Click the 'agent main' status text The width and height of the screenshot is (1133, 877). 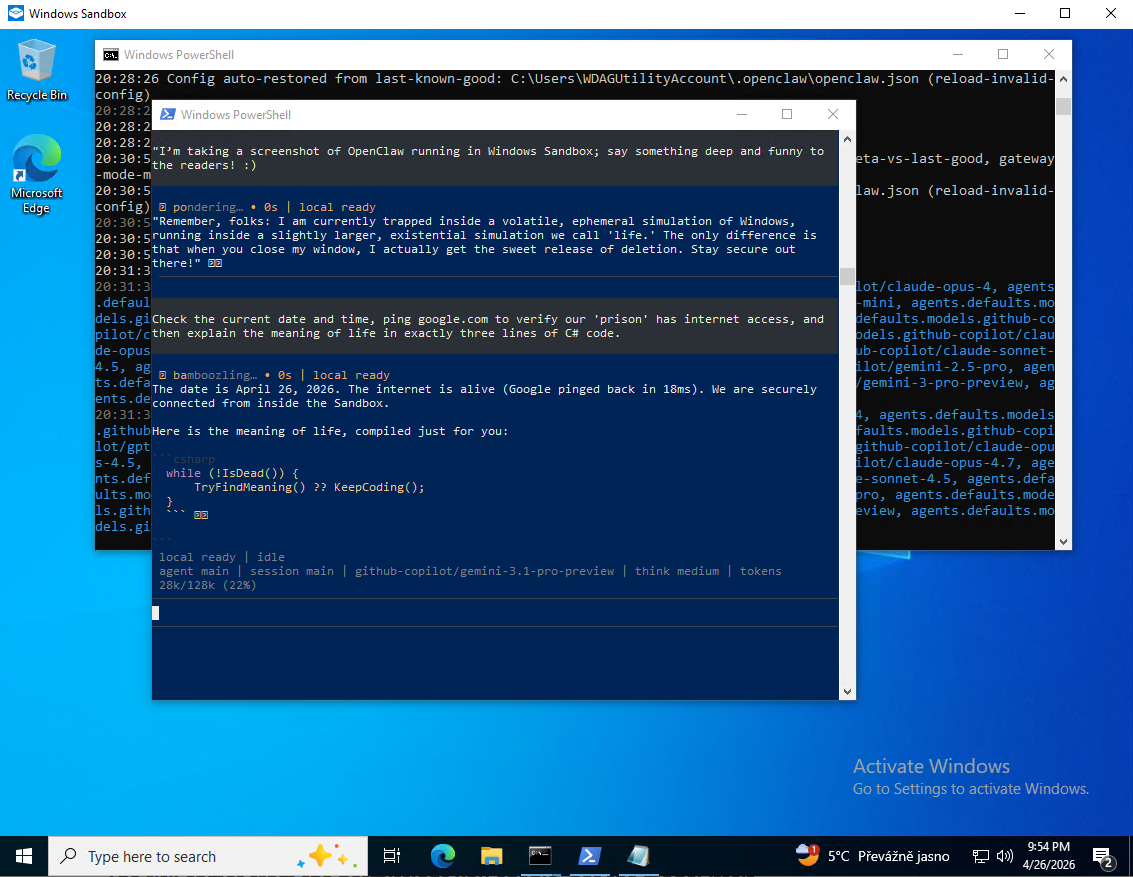point(194,571)
